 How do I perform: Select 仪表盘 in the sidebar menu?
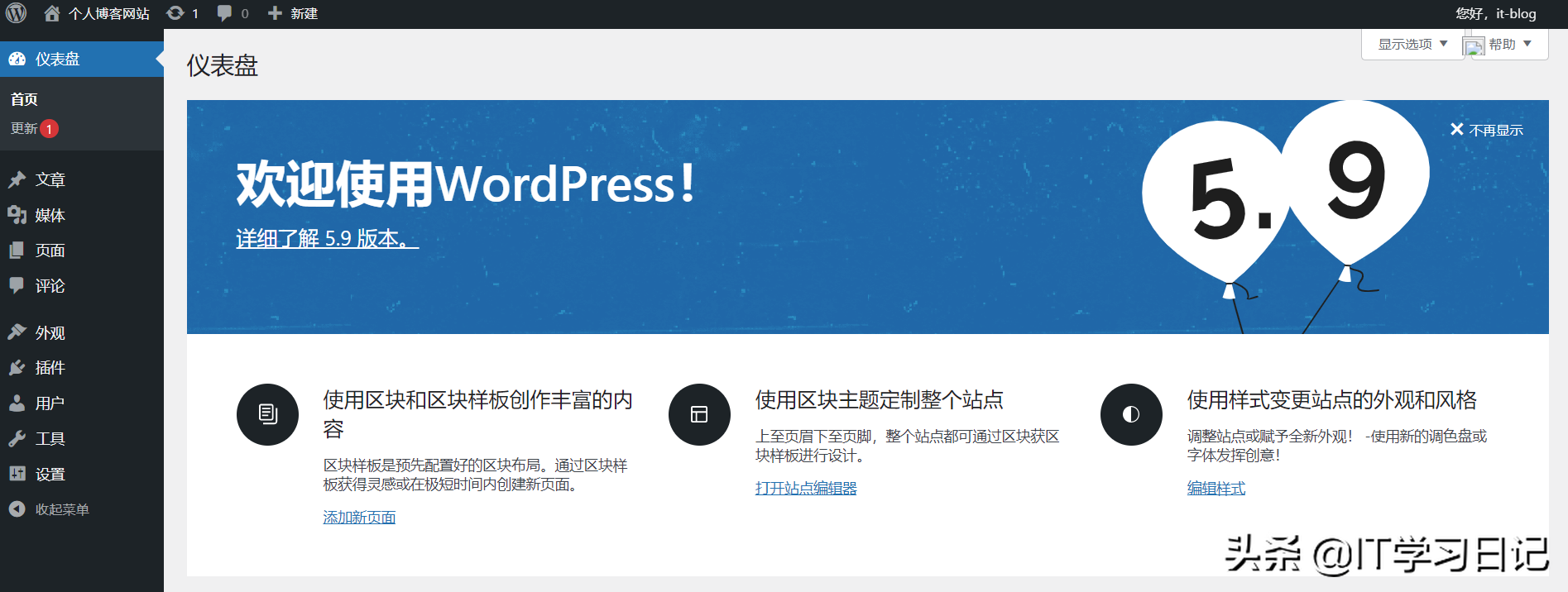82,59
